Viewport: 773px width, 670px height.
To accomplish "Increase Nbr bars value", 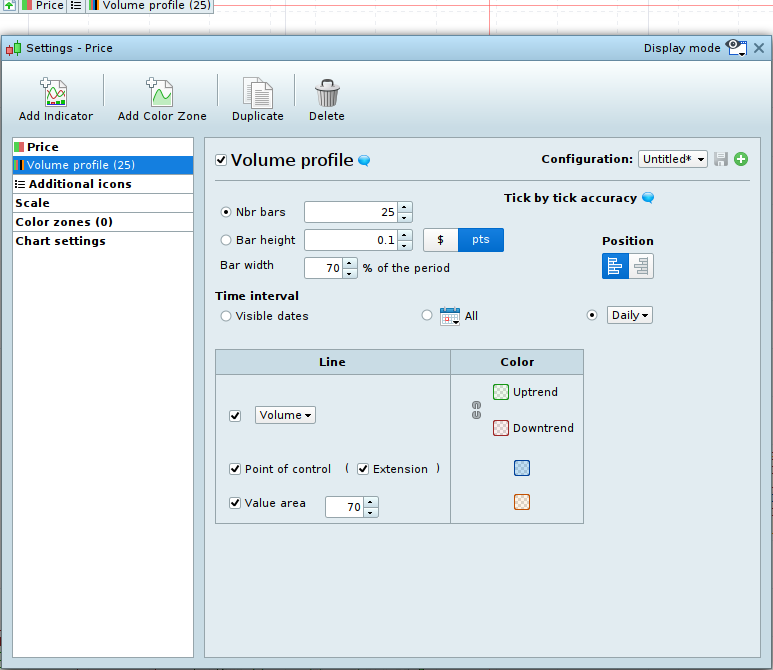I will tap(404, 207).
